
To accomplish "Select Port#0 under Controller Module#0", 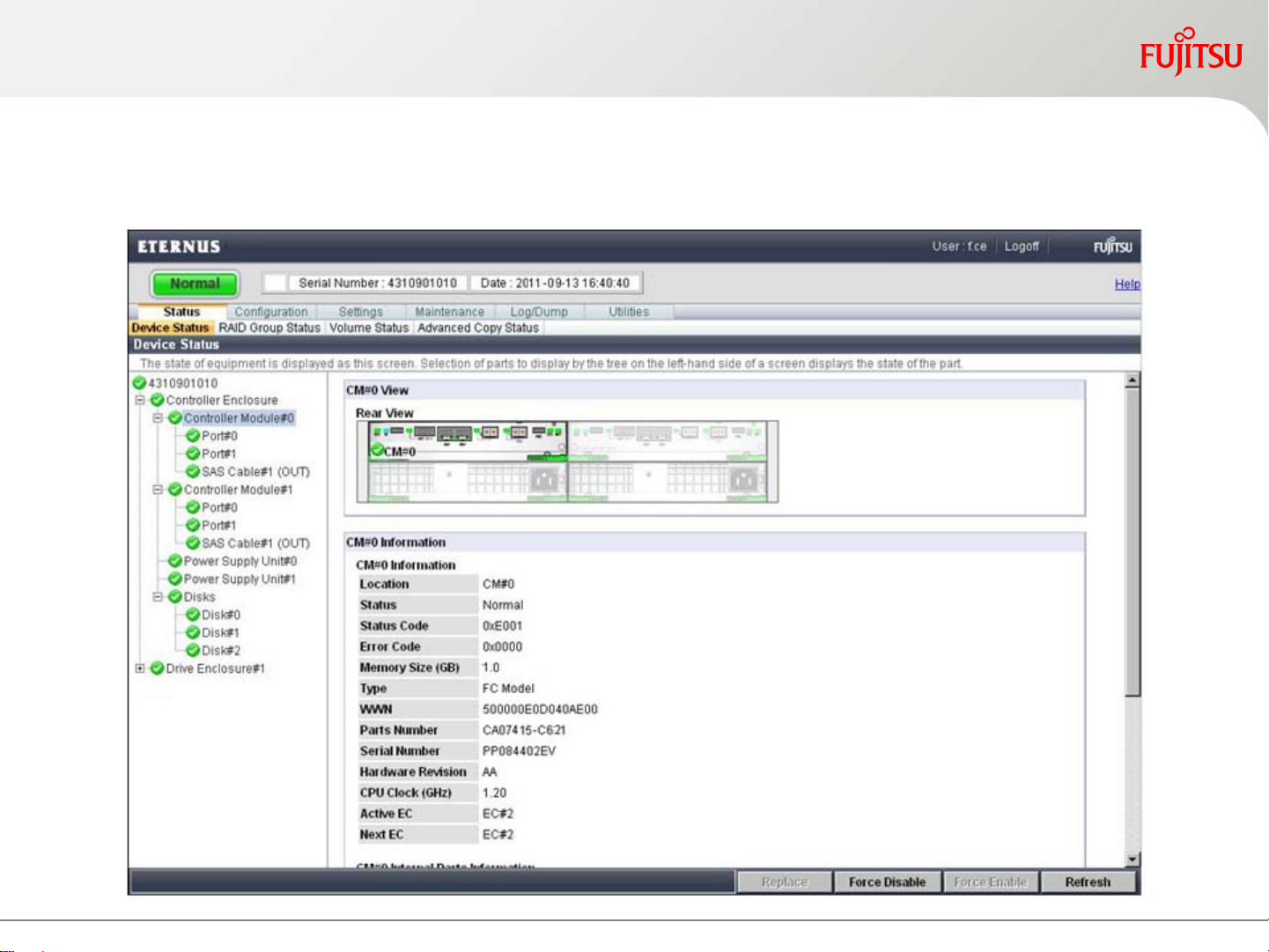I will coord(220,436).
